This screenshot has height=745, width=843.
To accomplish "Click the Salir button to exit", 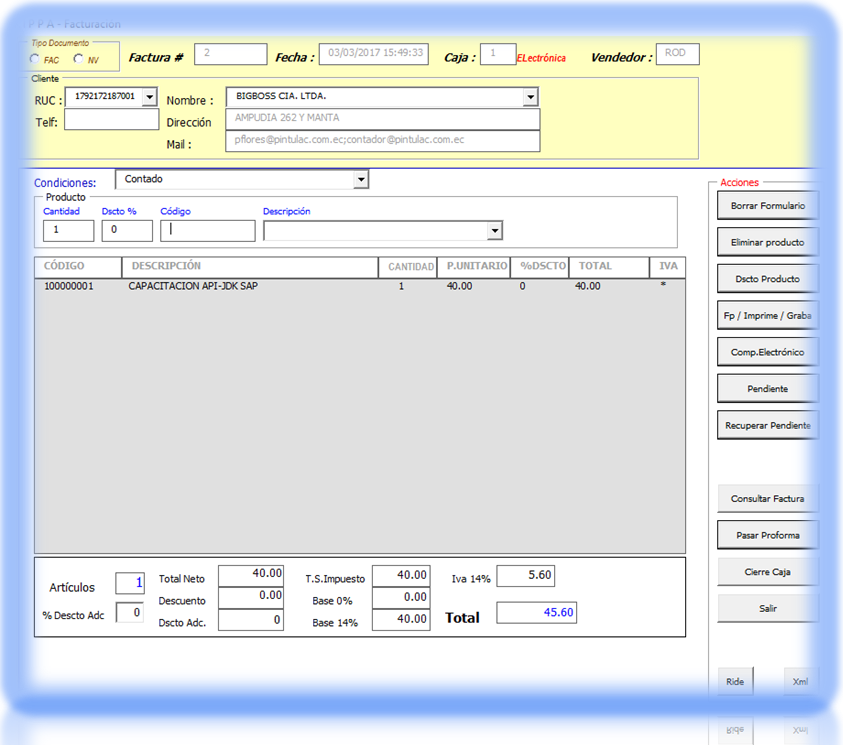I will 767,608.
